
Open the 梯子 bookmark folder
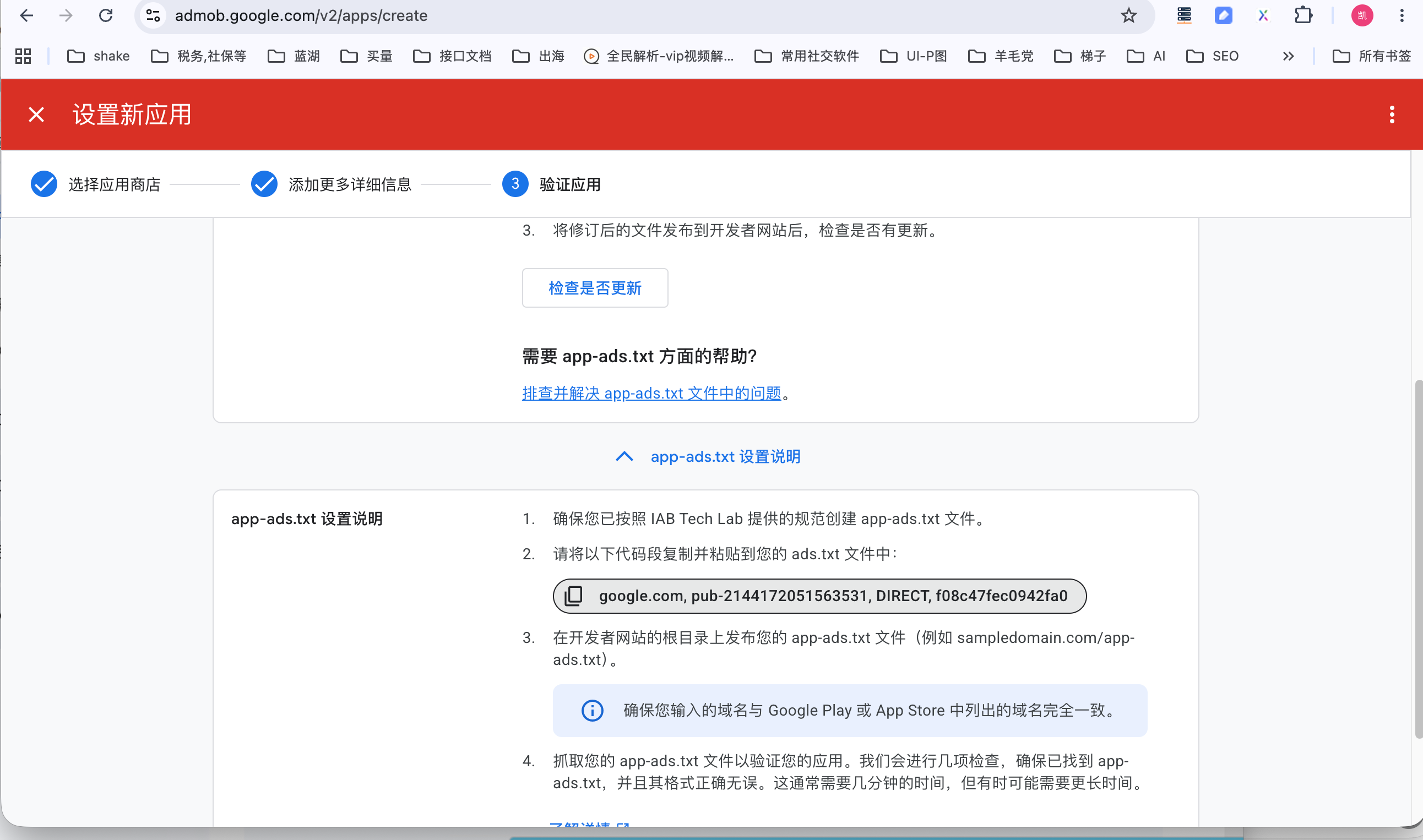click(1080, 56)
